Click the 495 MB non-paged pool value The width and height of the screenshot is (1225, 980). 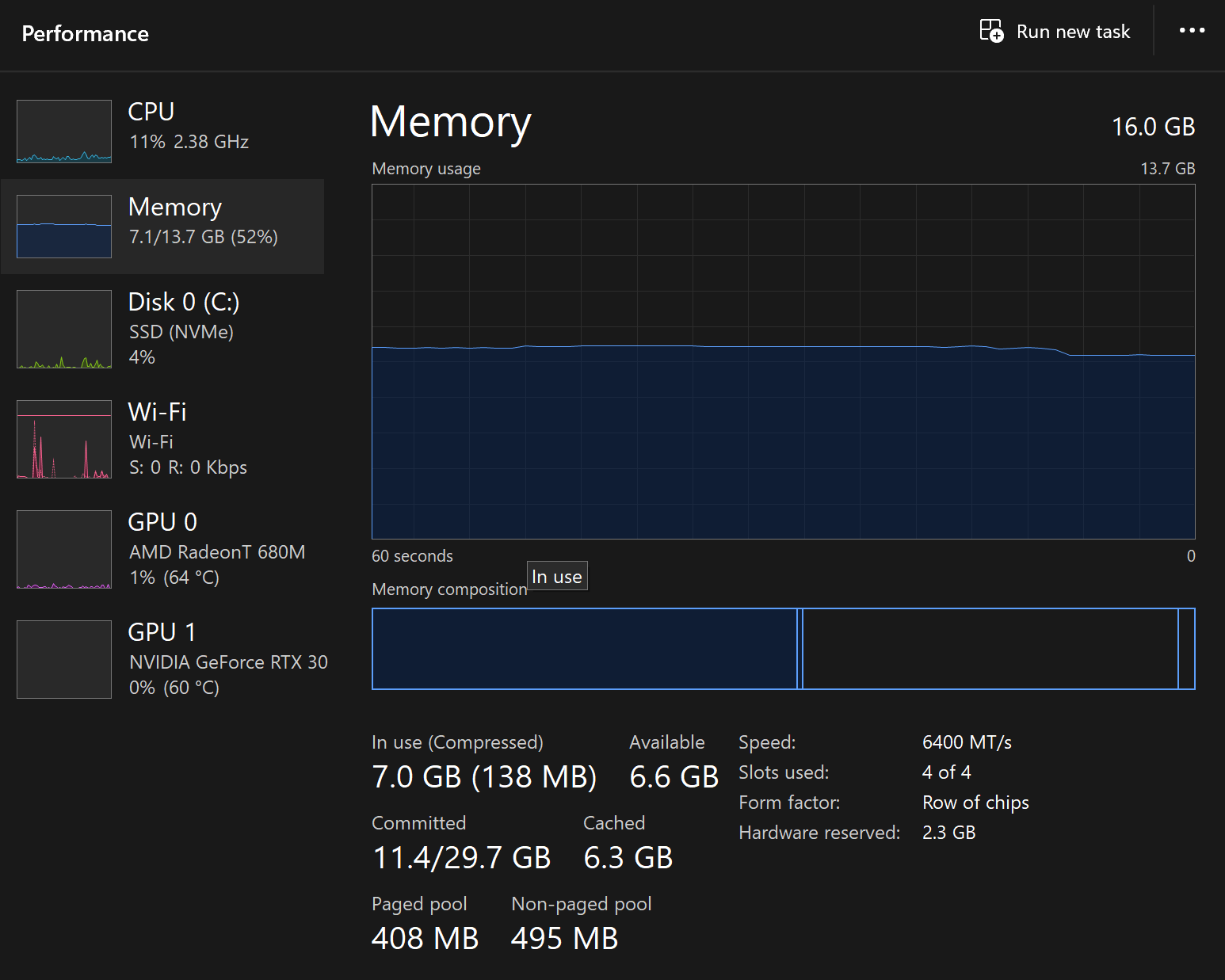[x=564, y=939]
